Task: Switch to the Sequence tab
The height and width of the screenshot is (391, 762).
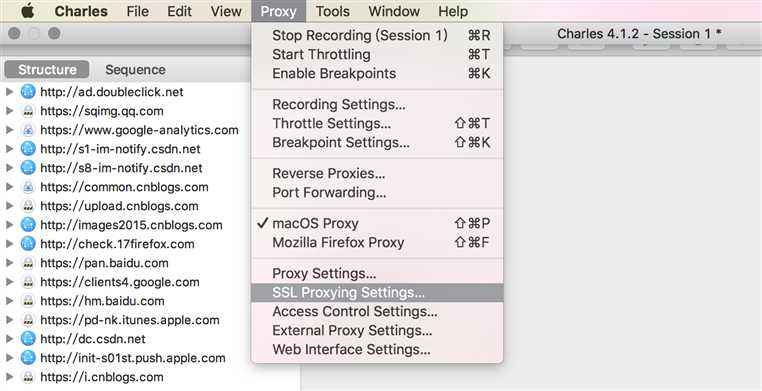Action: click(135, 70)
